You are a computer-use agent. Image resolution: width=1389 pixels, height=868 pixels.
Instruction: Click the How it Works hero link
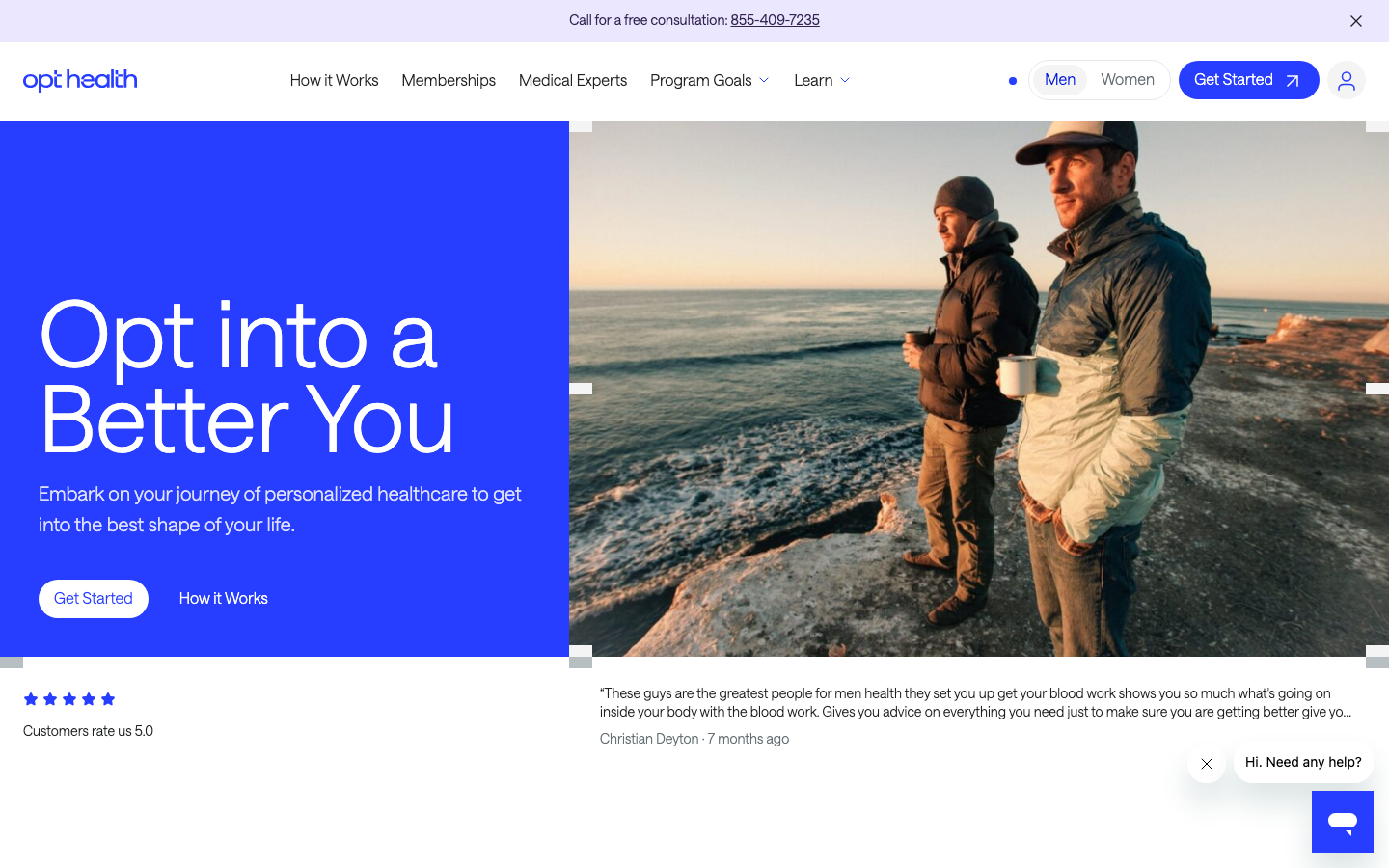coord(223,599)
